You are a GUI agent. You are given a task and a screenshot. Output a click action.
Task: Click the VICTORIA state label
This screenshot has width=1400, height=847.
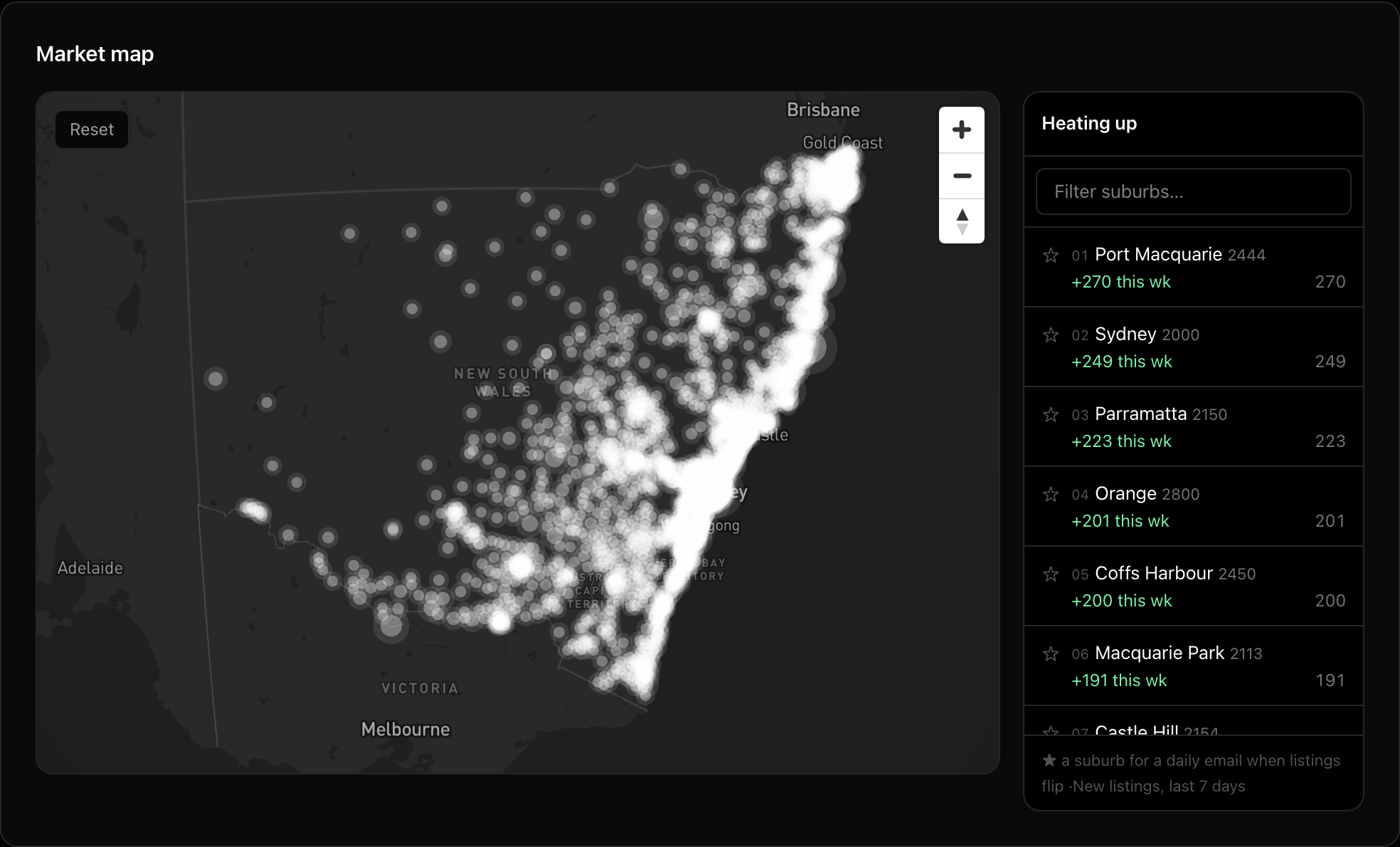(x=420, y=688)
